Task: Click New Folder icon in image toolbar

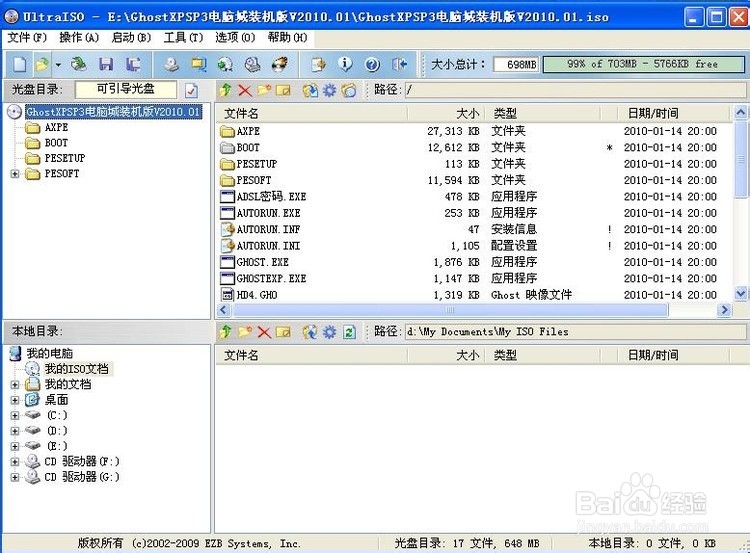Action: 264,90
